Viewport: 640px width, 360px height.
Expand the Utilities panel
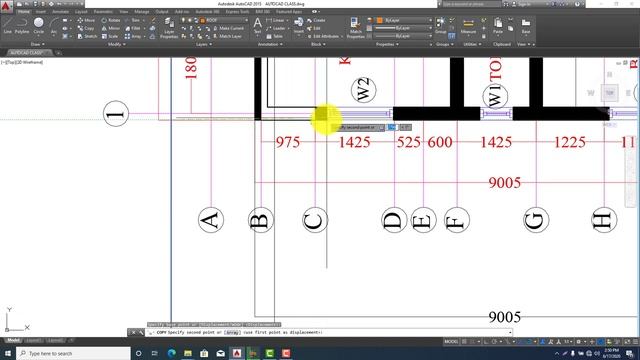tap(471, 44)
